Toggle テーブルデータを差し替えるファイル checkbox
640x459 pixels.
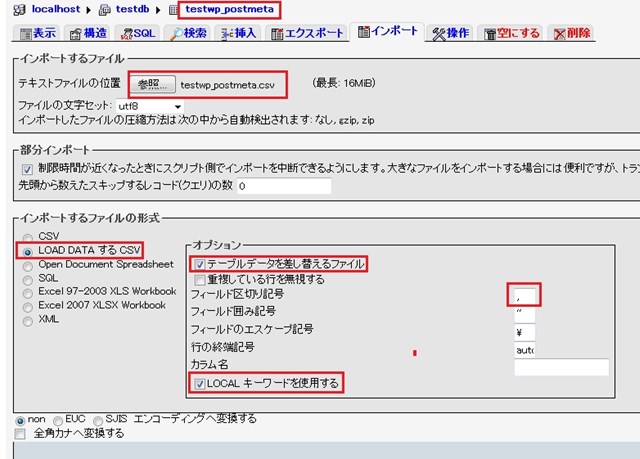(x=199, y=264)
